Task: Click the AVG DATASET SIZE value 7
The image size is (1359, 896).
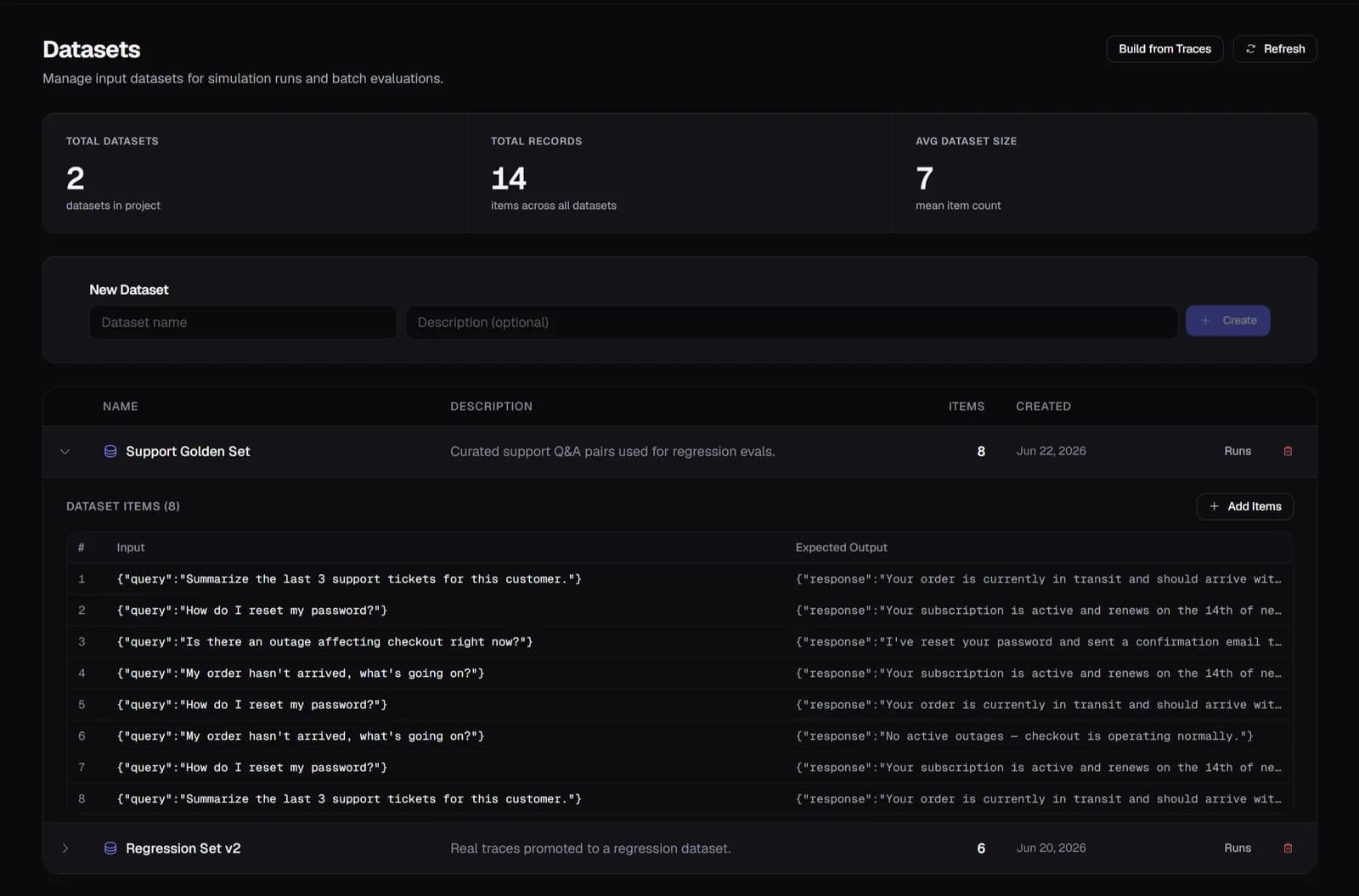Action: pos(925,178)
